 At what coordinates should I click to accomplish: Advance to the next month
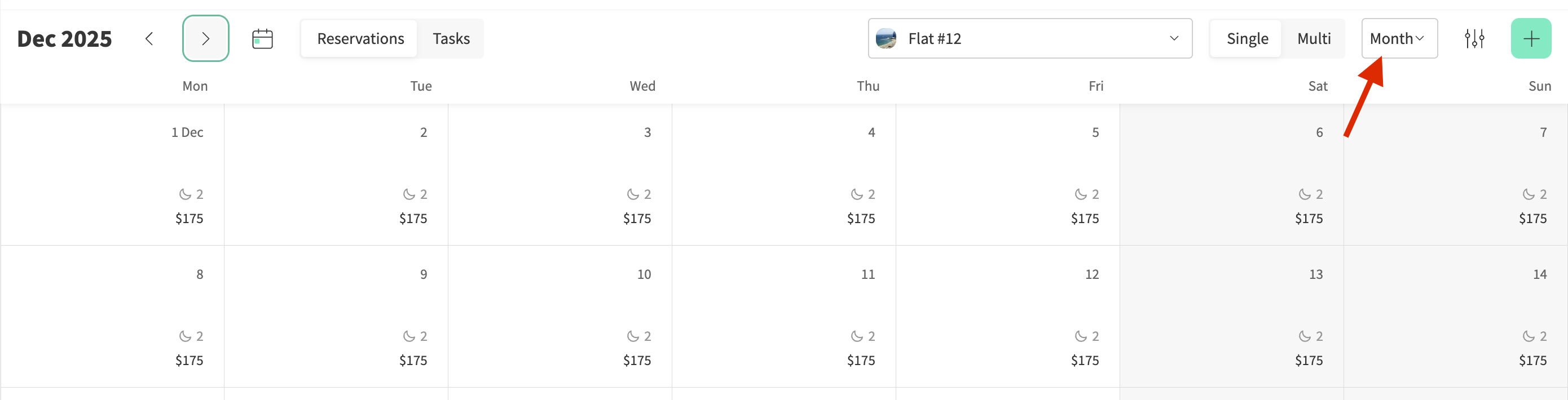[x=206, y=39]
